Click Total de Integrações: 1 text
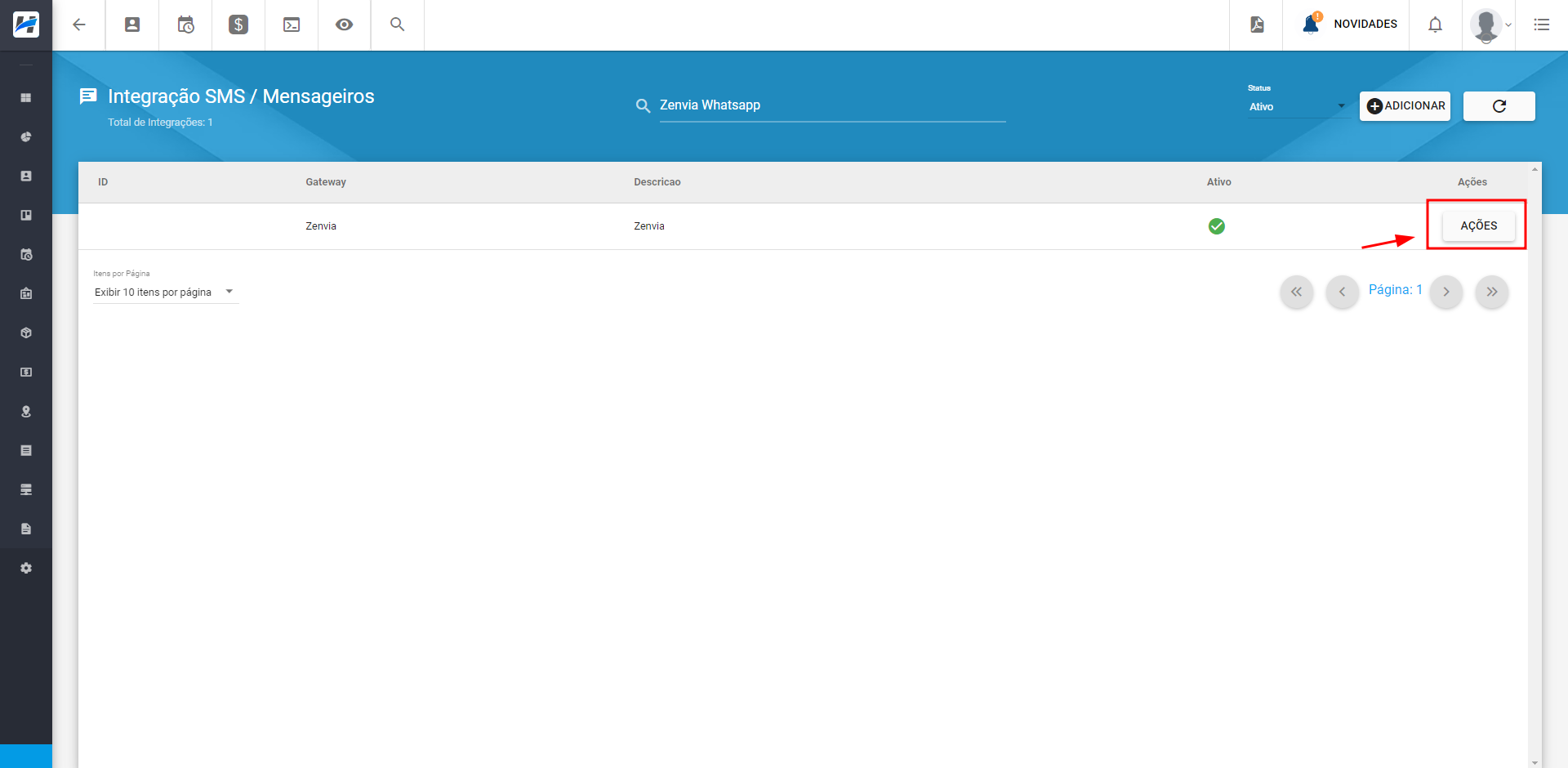 [x=160, y=123]
